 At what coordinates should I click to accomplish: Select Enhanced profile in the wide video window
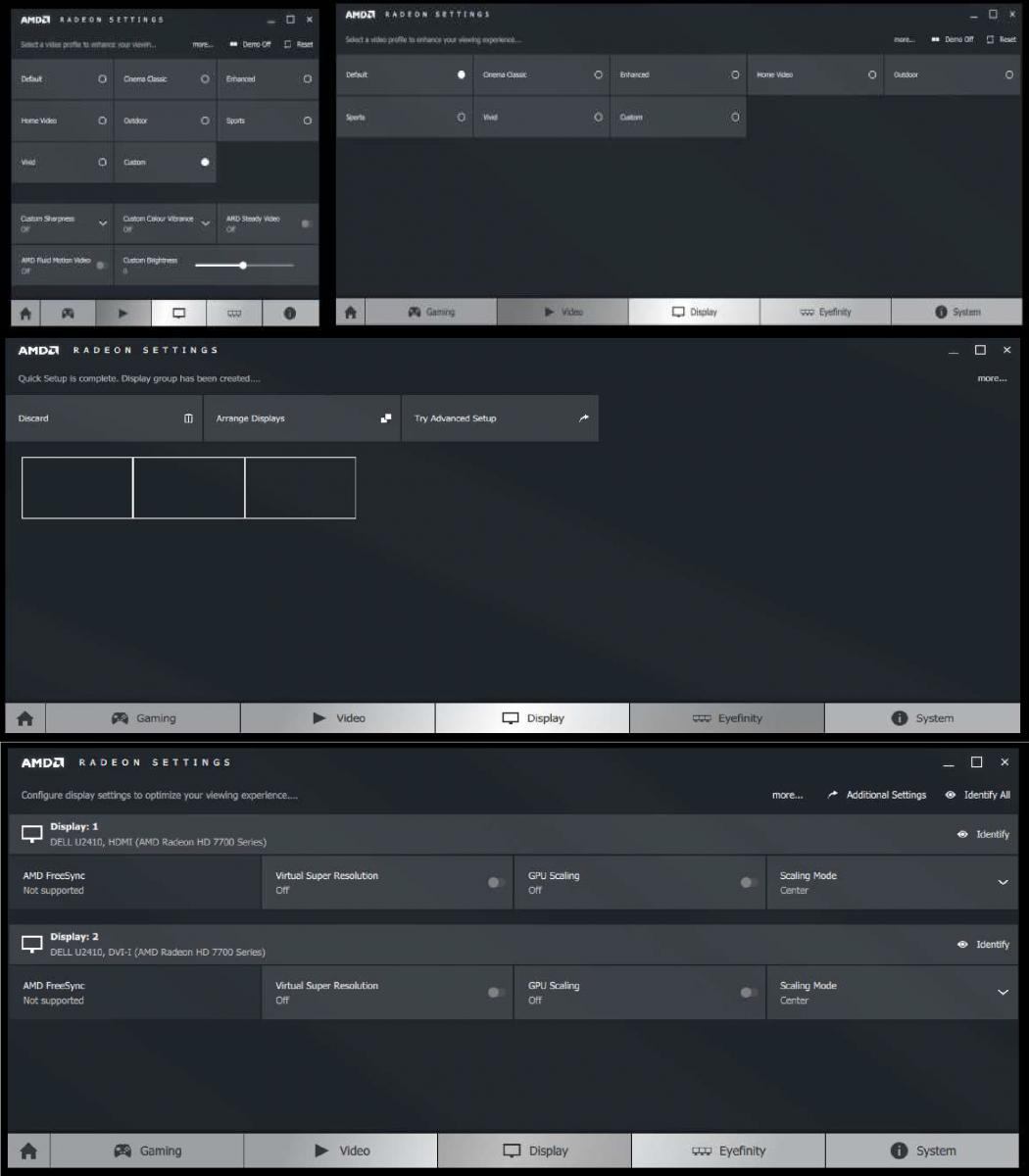pyautogui.click(x=678, y=74)
